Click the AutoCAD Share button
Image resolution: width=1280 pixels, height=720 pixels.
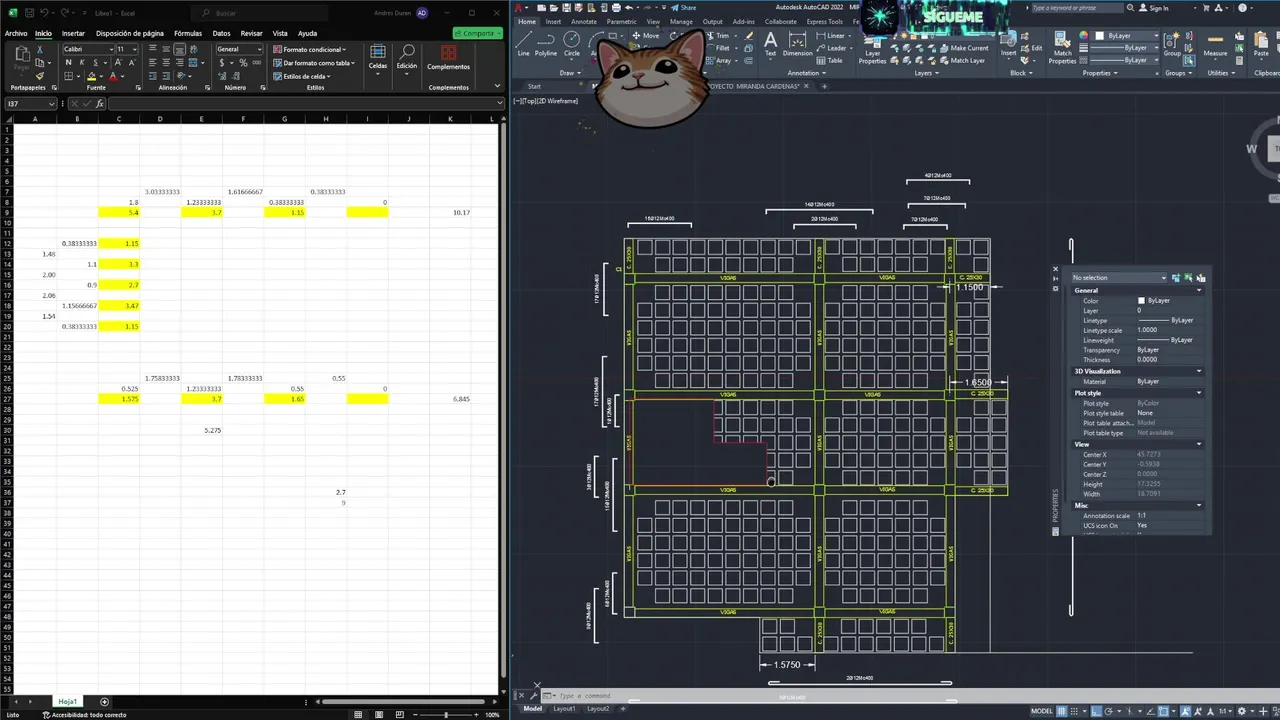684,7
